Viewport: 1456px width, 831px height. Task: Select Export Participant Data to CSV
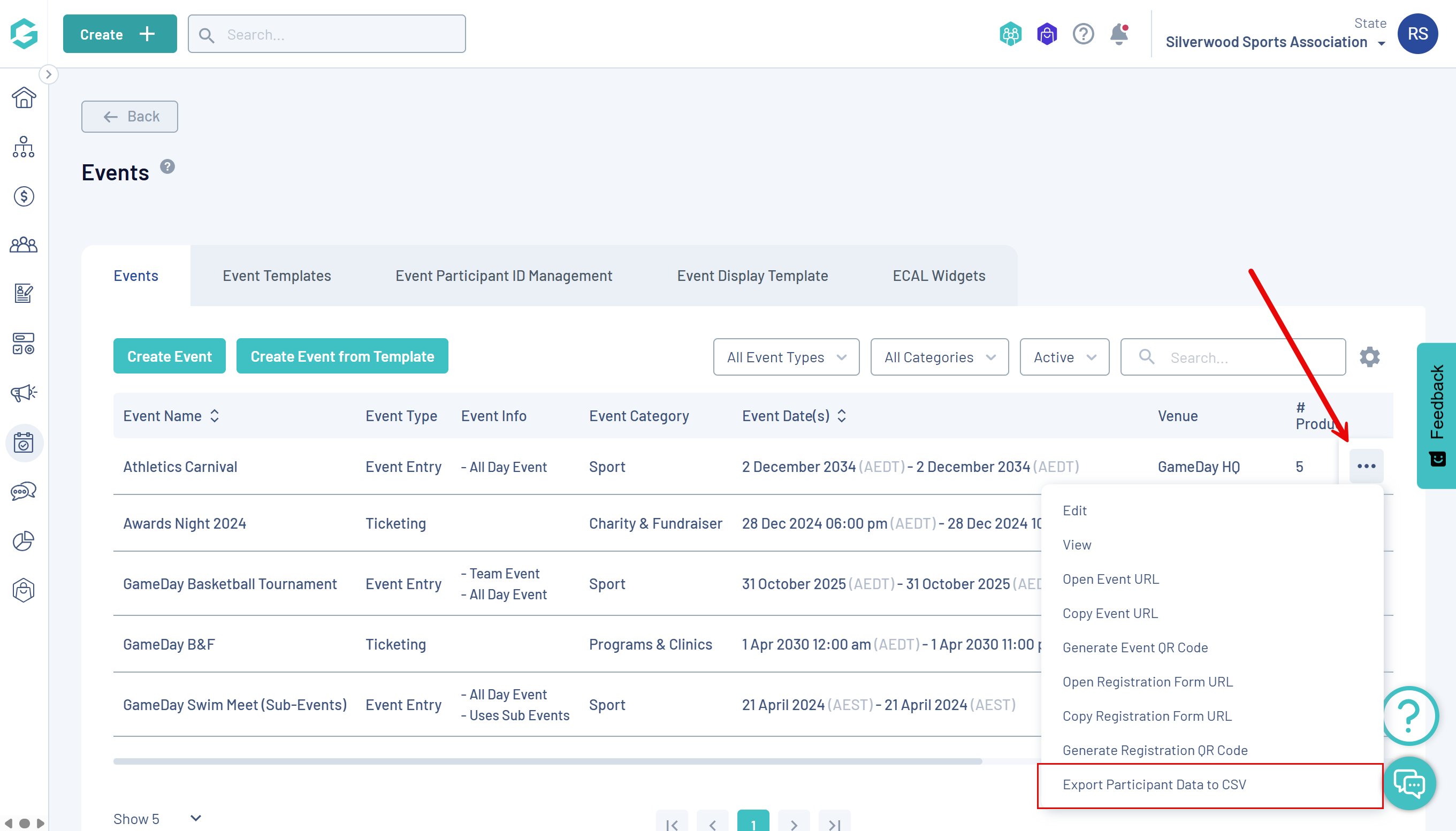[1154, 784]
